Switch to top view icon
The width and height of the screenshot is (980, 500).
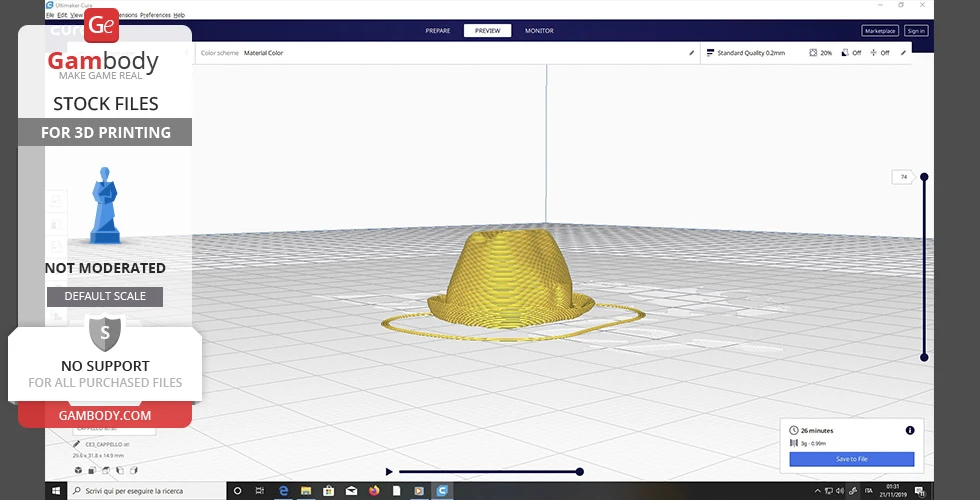(106, 471)
